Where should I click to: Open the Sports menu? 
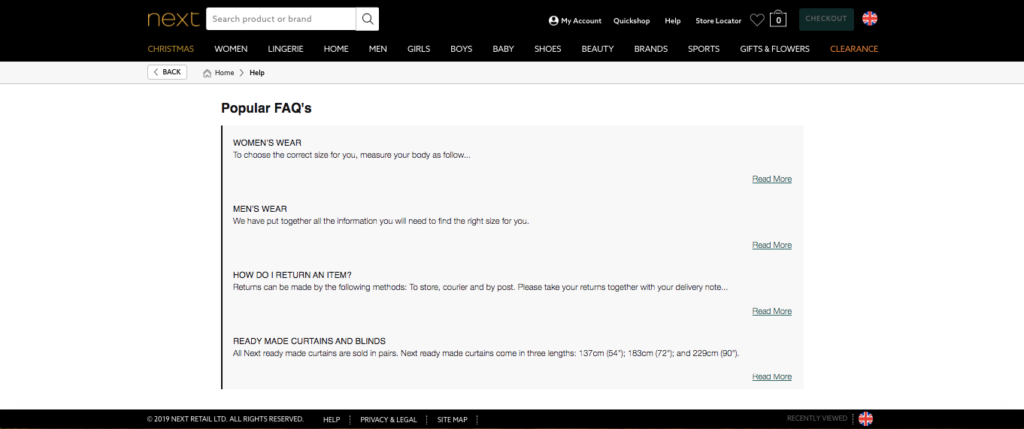[703, 49]
